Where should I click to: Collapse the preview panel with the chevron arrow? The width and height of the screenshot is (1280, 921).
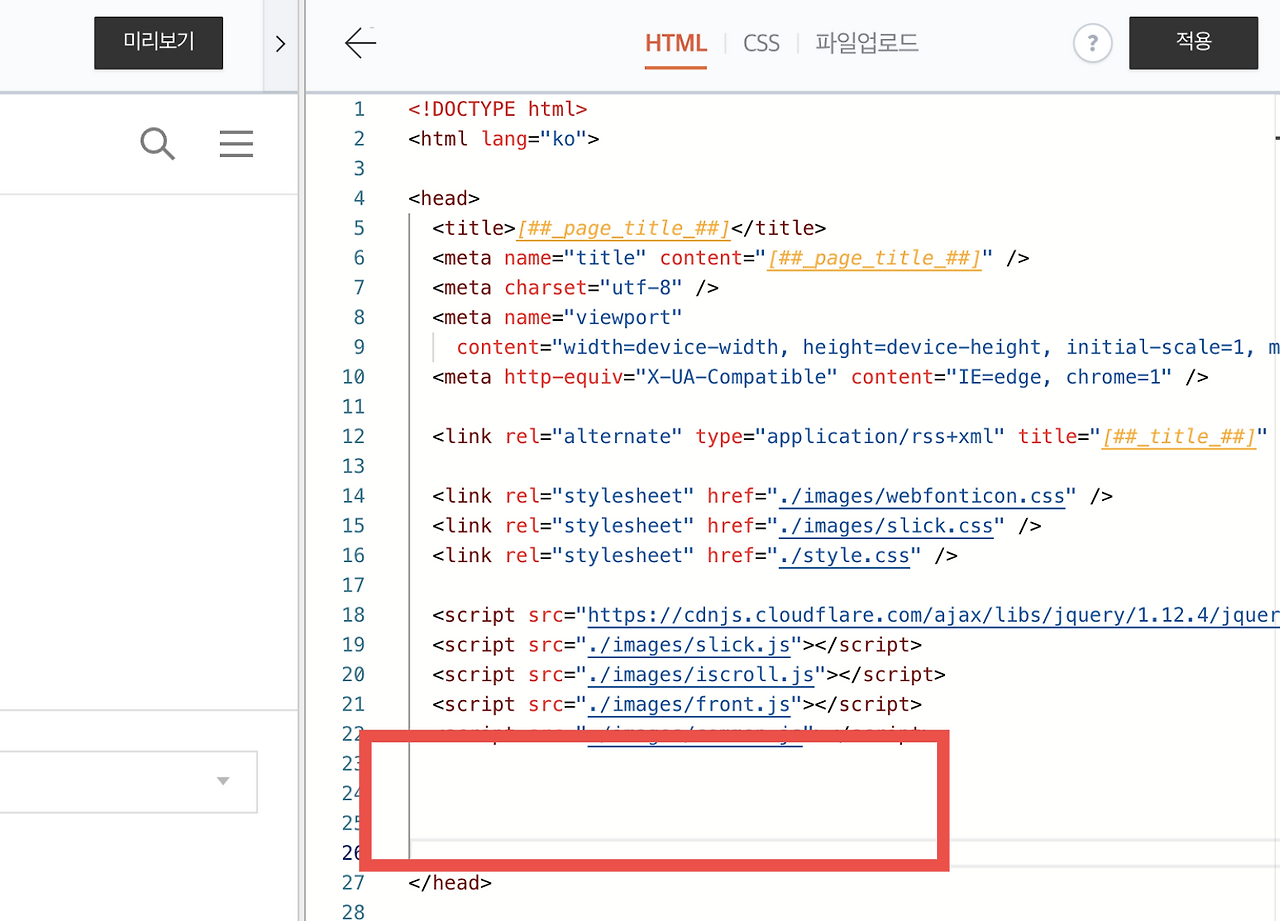point(280,43)
